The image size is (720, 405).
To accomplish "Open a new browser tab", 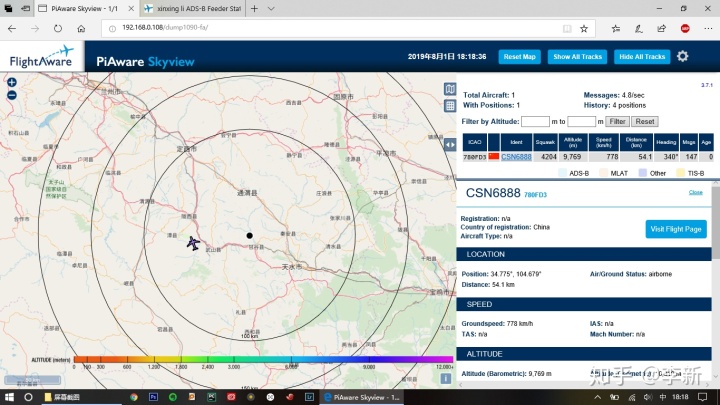I will (254, 8).
